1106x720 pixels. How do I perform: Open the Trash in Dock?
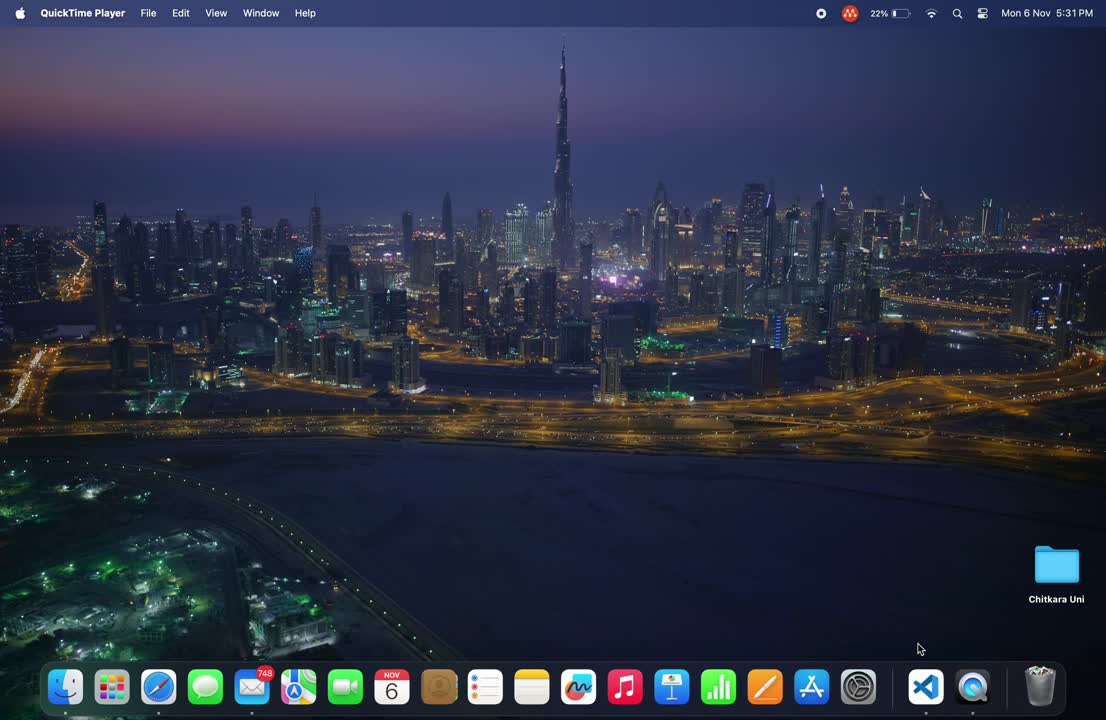point(1040,687)
